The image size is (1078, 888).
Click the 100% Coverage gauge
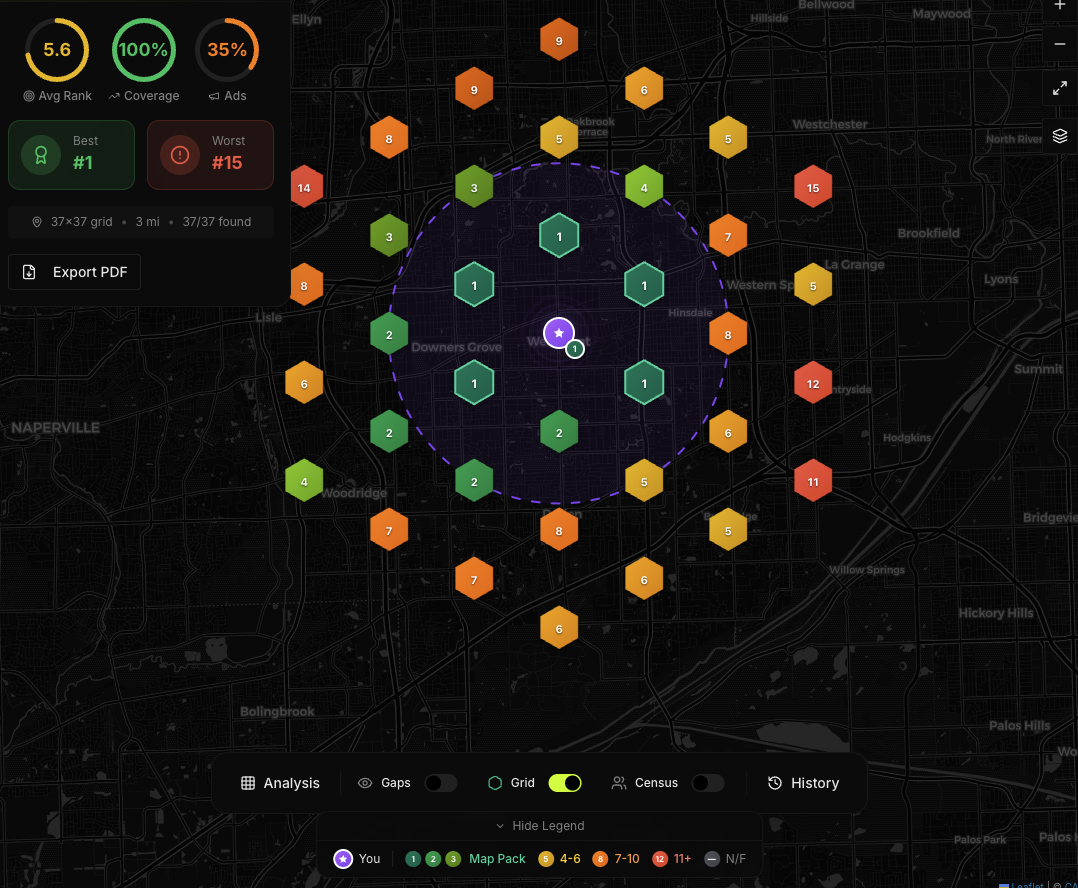point(144,50)
